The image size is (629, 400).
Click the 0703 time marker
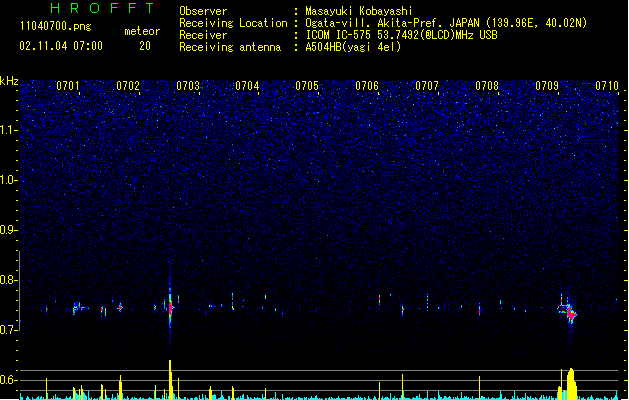click(188, 86)
